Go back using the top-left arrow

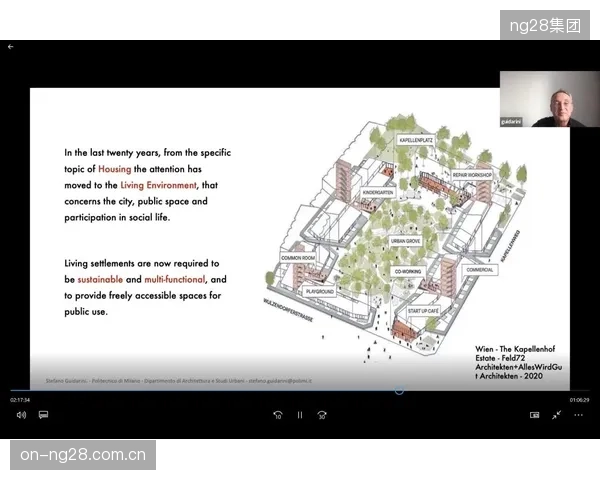tap(11, 47)
